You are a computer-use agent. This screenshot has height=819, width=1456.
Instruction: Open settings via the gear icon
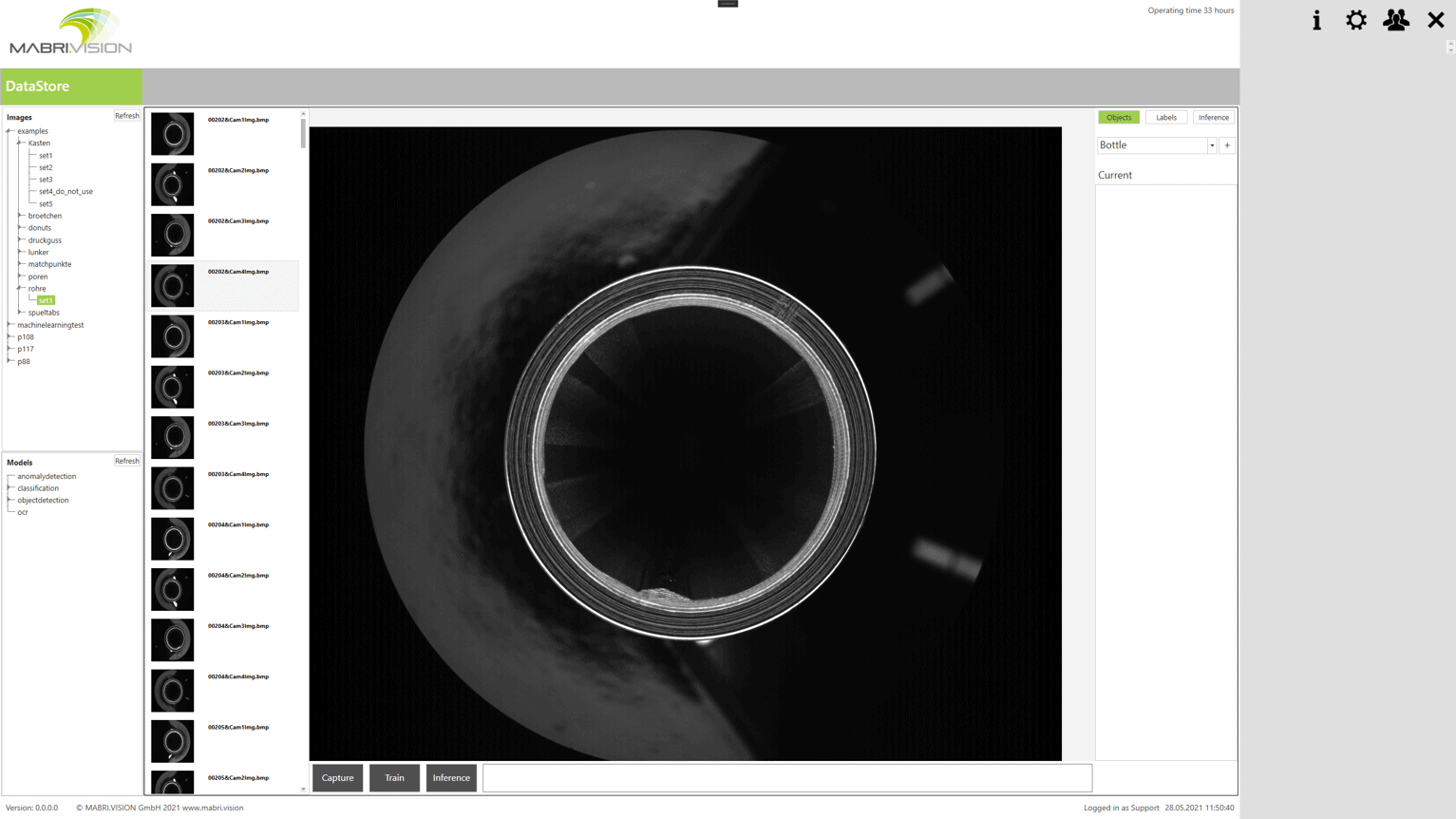(x=1356, y=21)
